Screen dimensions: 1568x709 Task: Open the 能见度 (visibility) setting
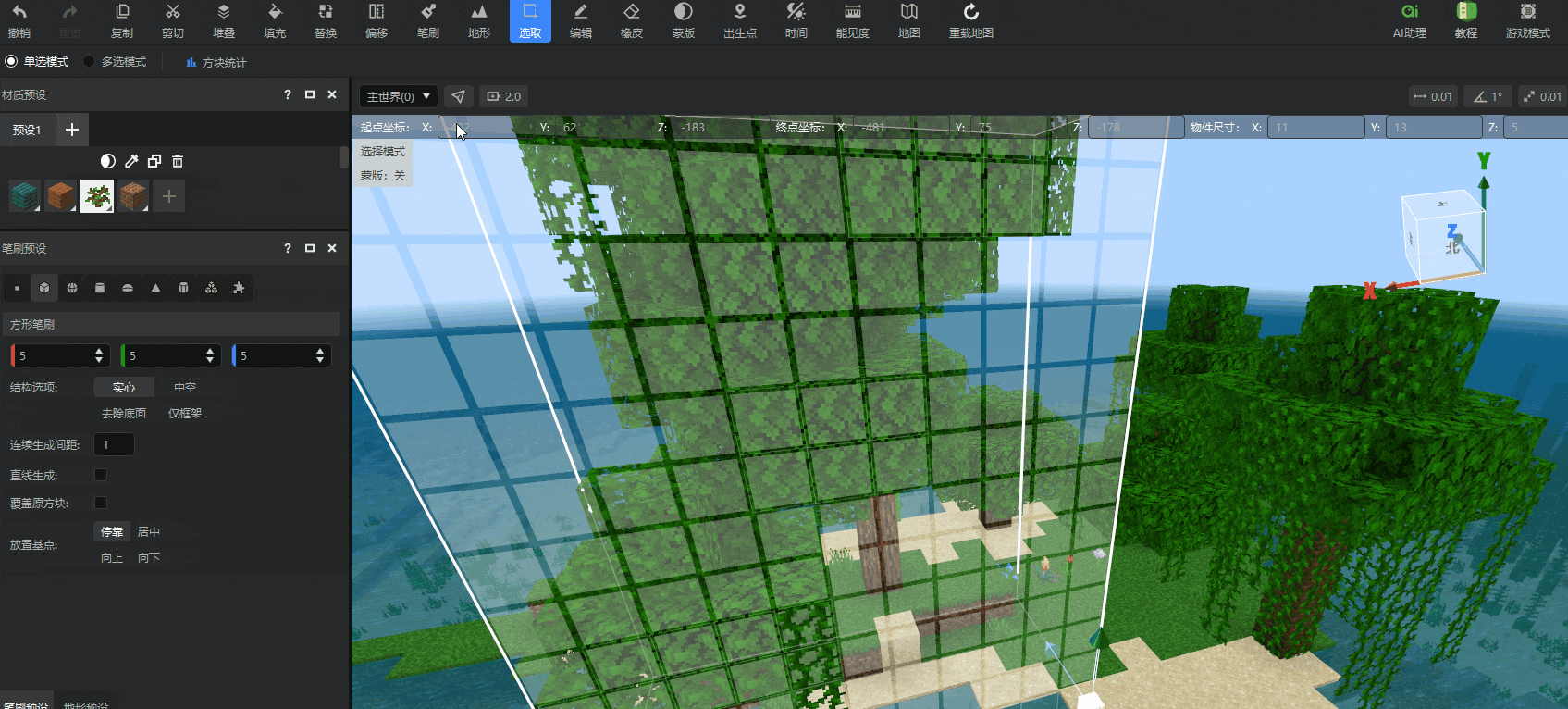coord(853,21)
